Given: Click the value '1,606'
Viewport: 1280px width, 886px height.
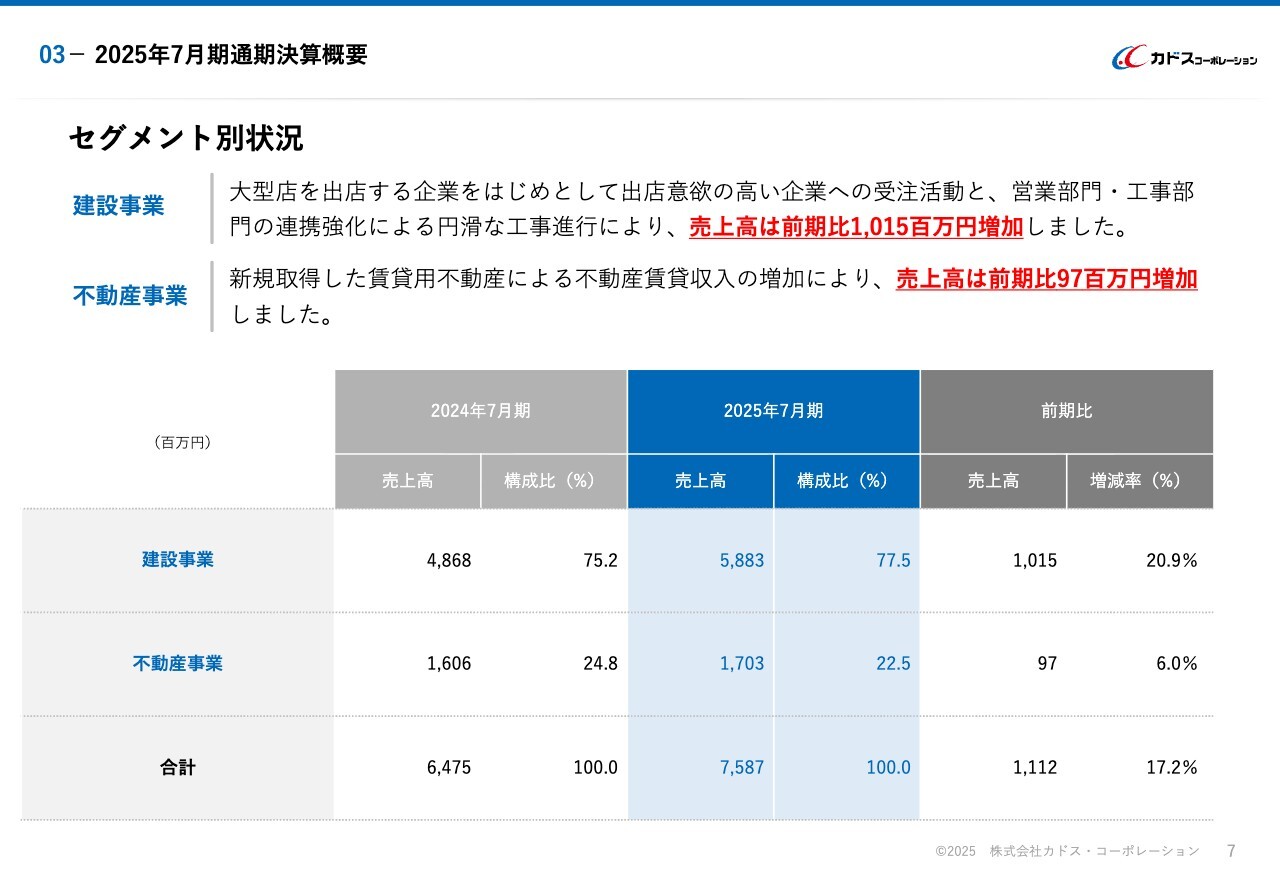Looking at the screenshot, I should (x=449, y=664).
